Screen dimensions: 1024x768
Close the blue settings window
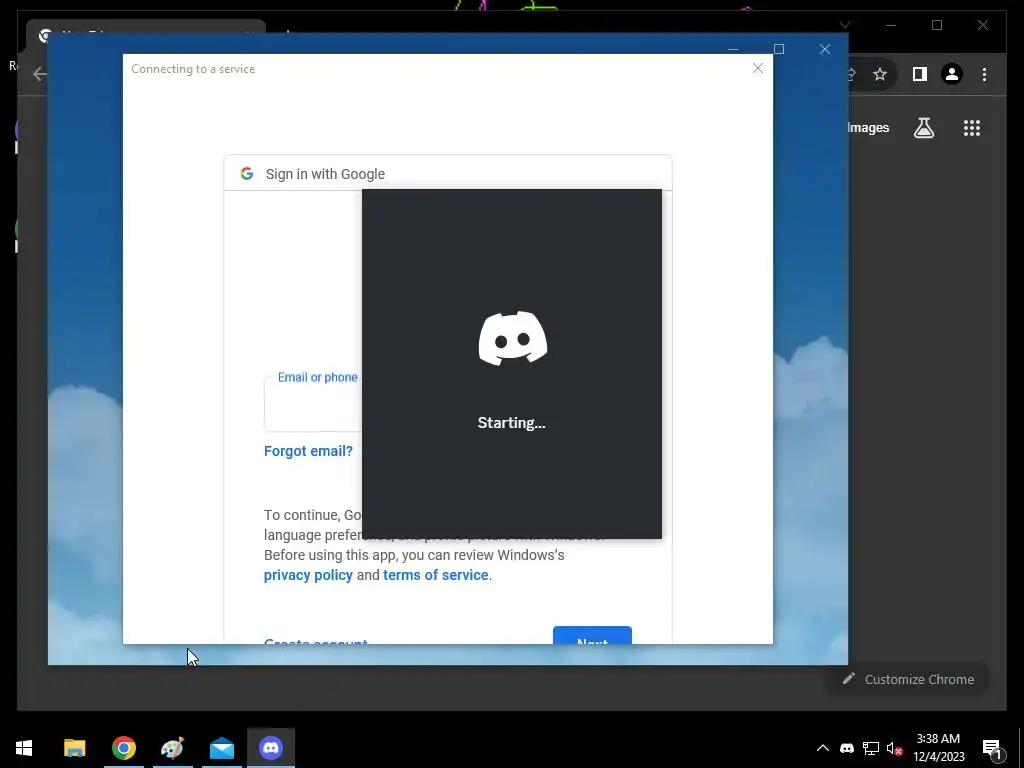(x=825, y=49)
